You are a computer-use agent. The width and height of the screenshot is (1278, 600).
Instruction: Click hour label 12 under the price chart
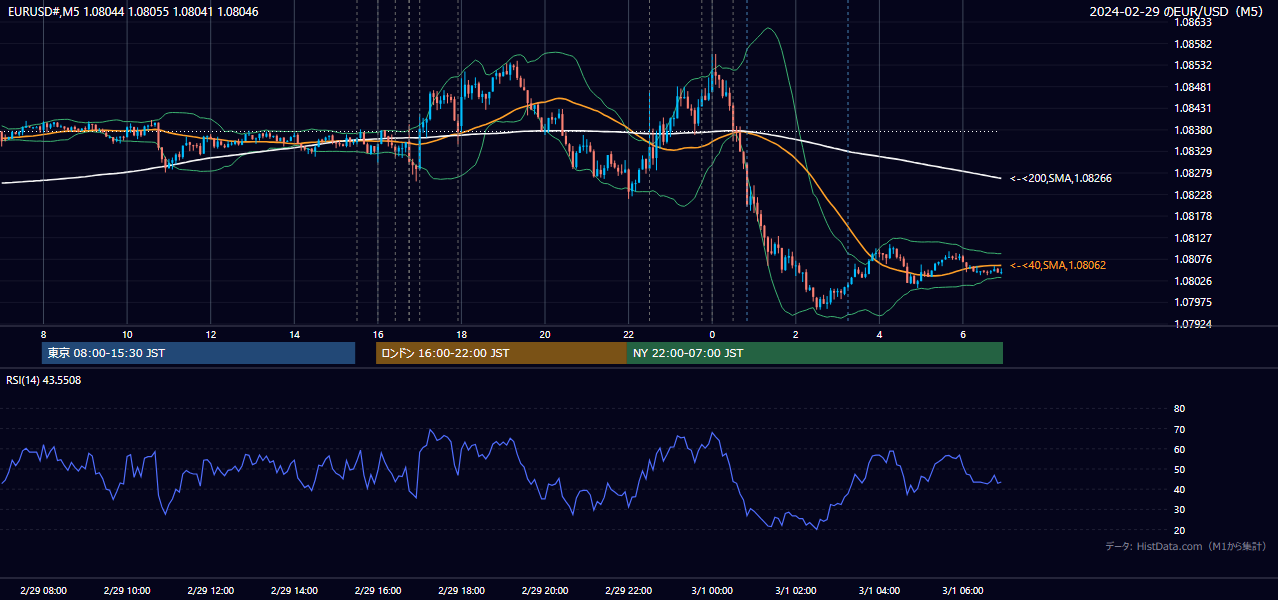(x=210, y=334)
